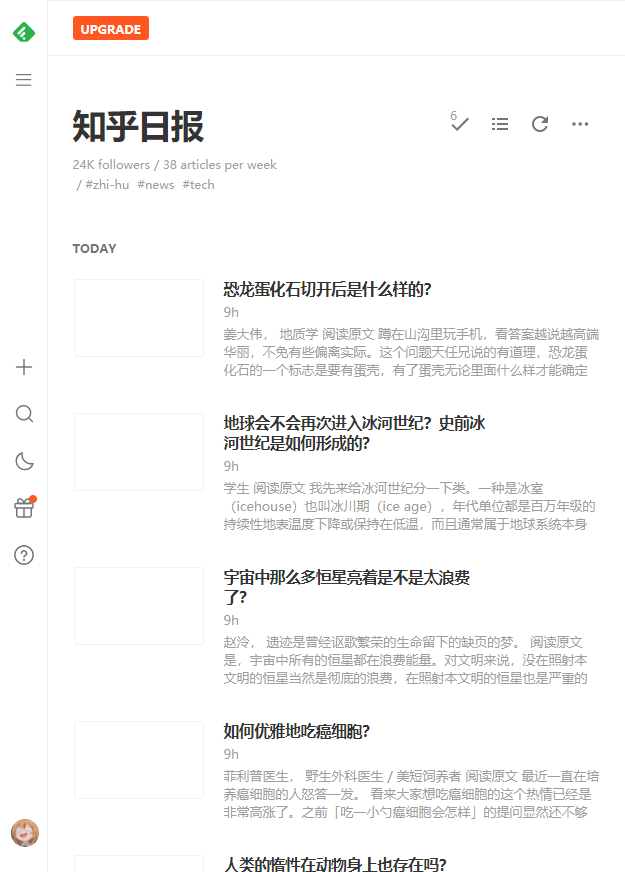
Task: Open the list layout view options
Action: pos(500,124)
